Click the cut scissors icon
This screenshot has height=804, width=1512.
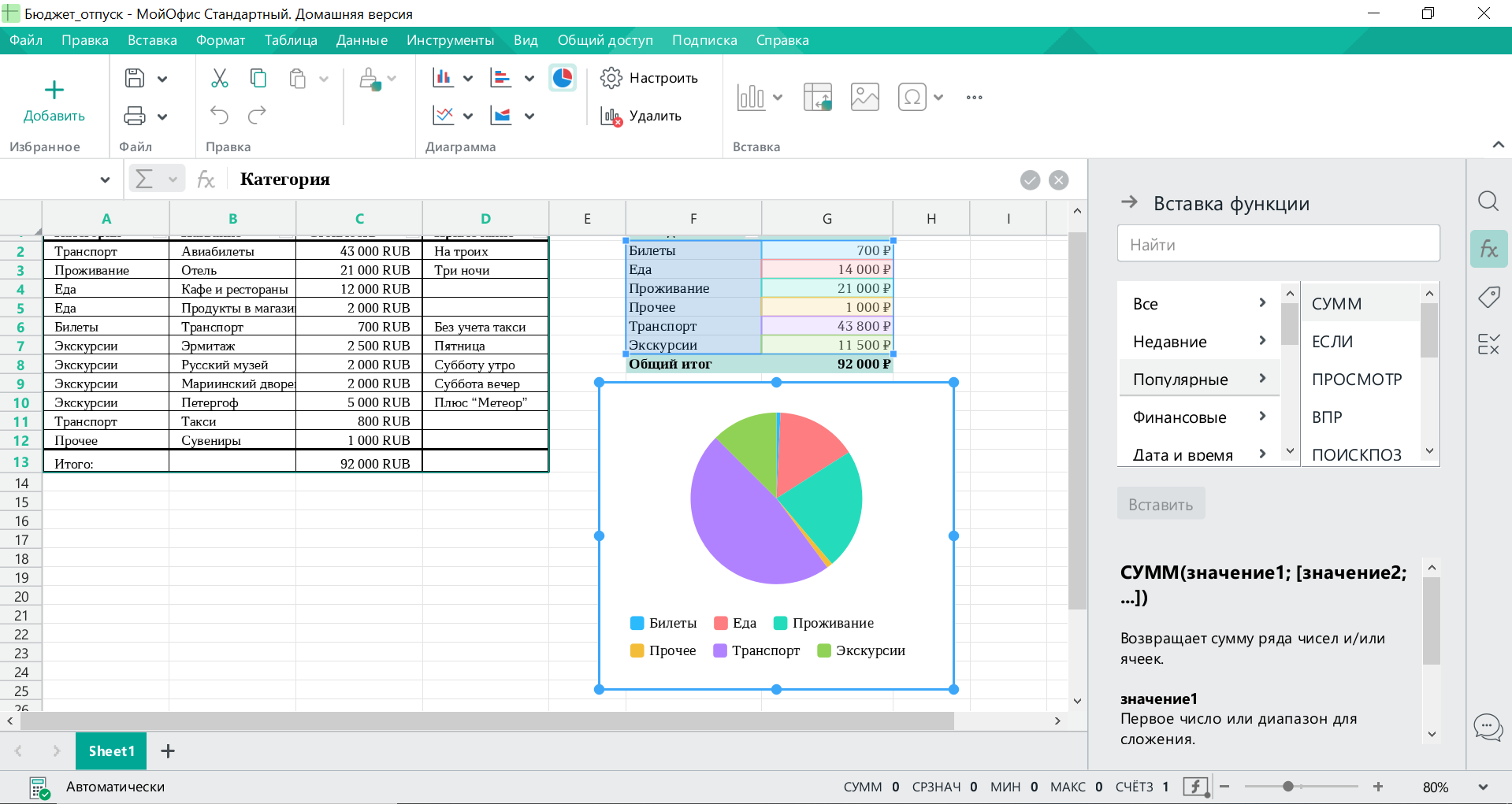219,78
